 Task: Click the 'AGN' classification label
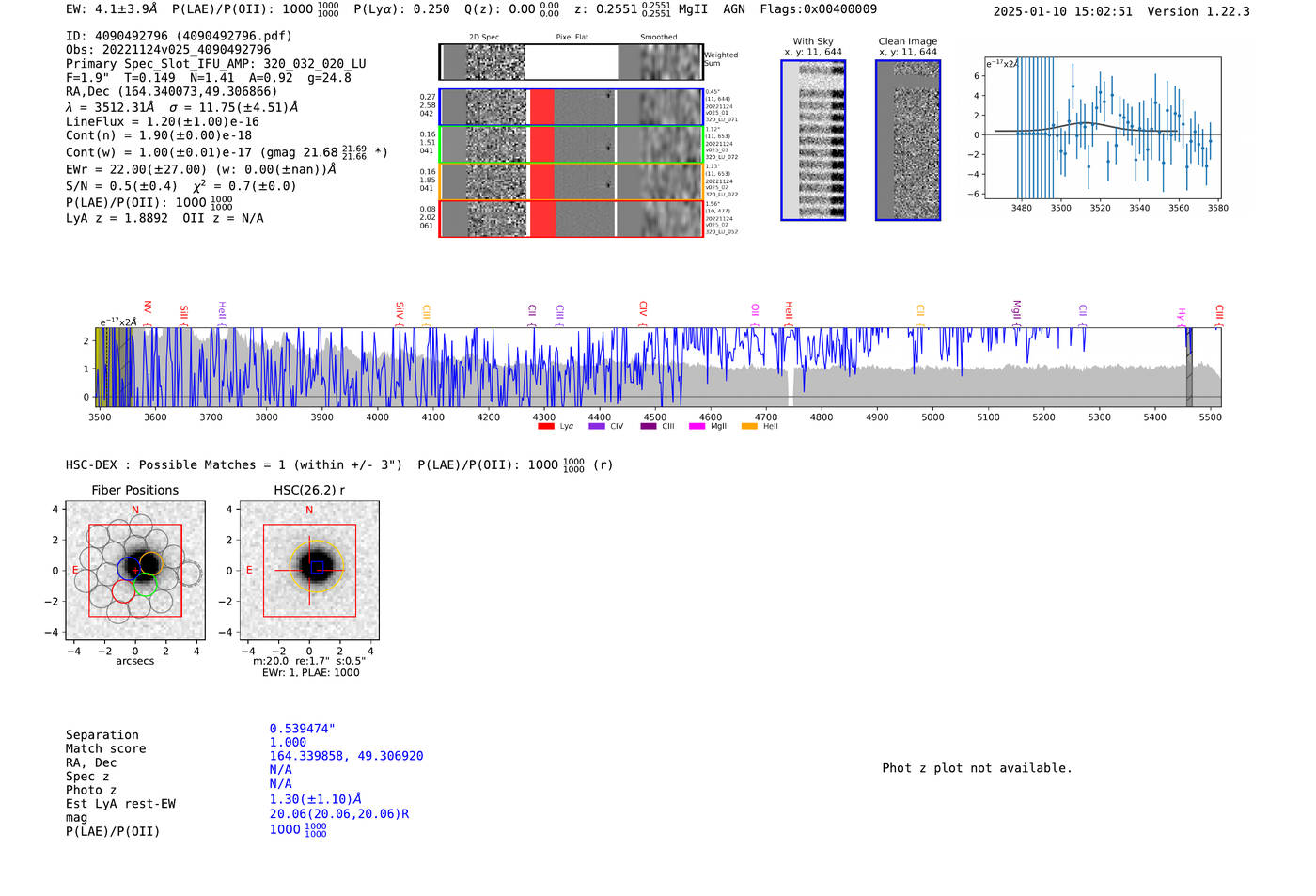pyautogui.click(x=734, y=8)
